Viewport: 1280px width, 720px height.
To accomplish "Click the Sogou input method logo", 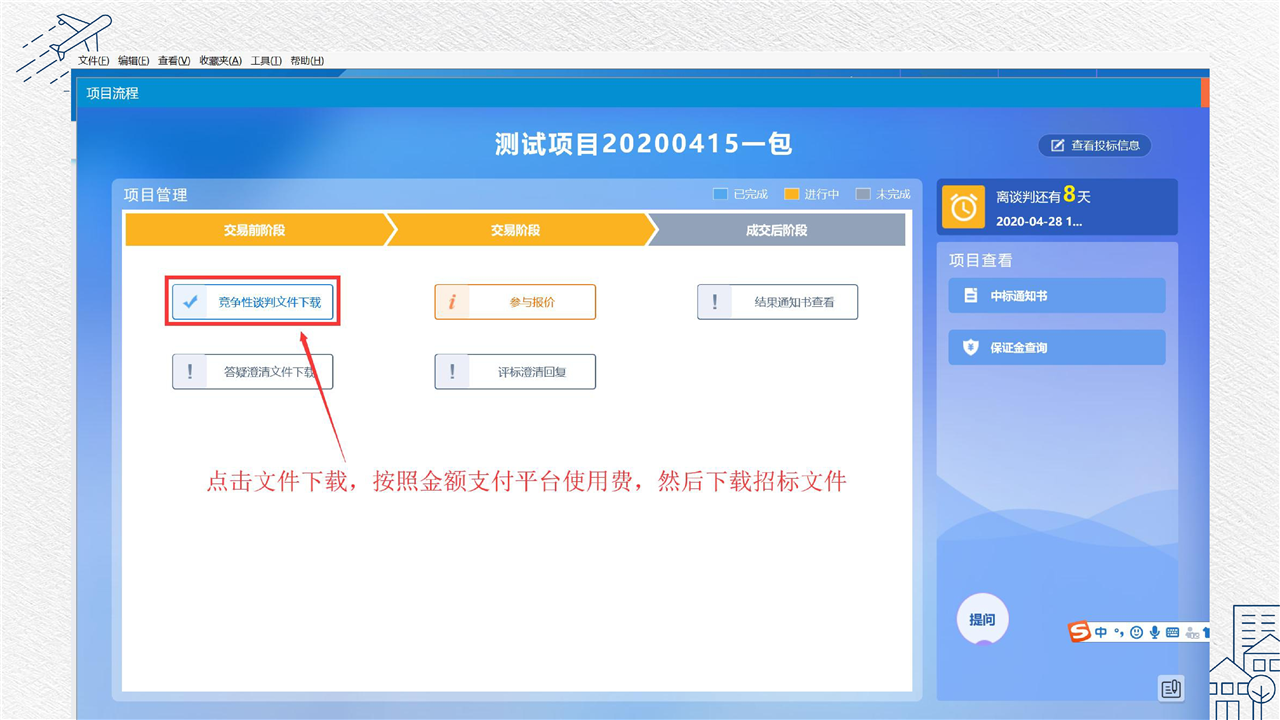I will [x=1079, y=632].
